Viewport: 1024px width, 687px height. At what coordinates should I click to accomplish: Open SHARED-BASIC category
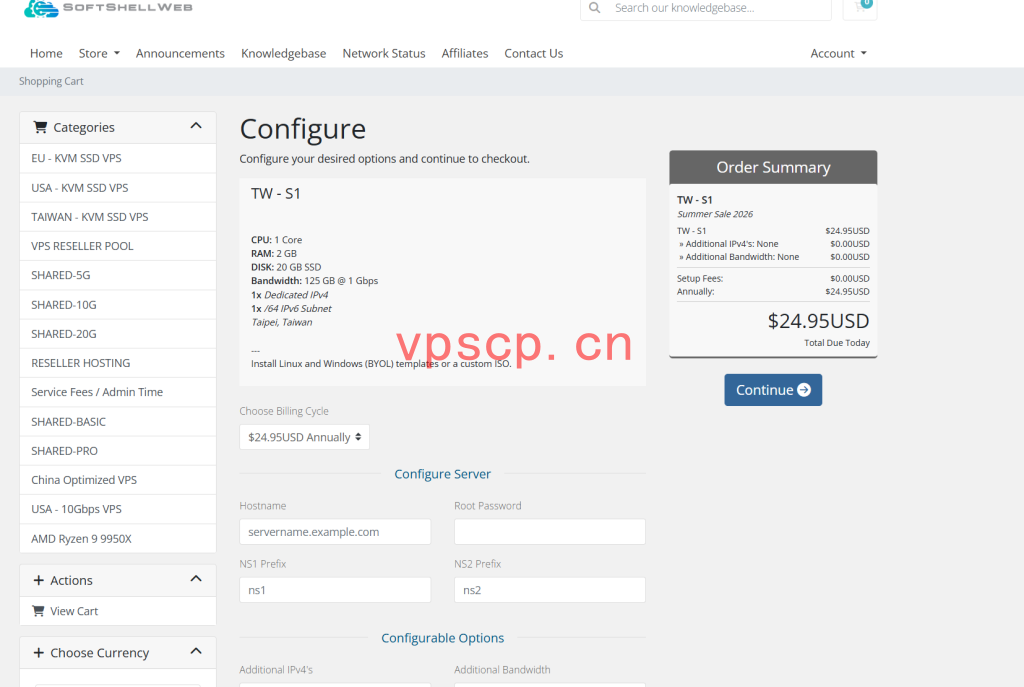[x=118, y=421]
